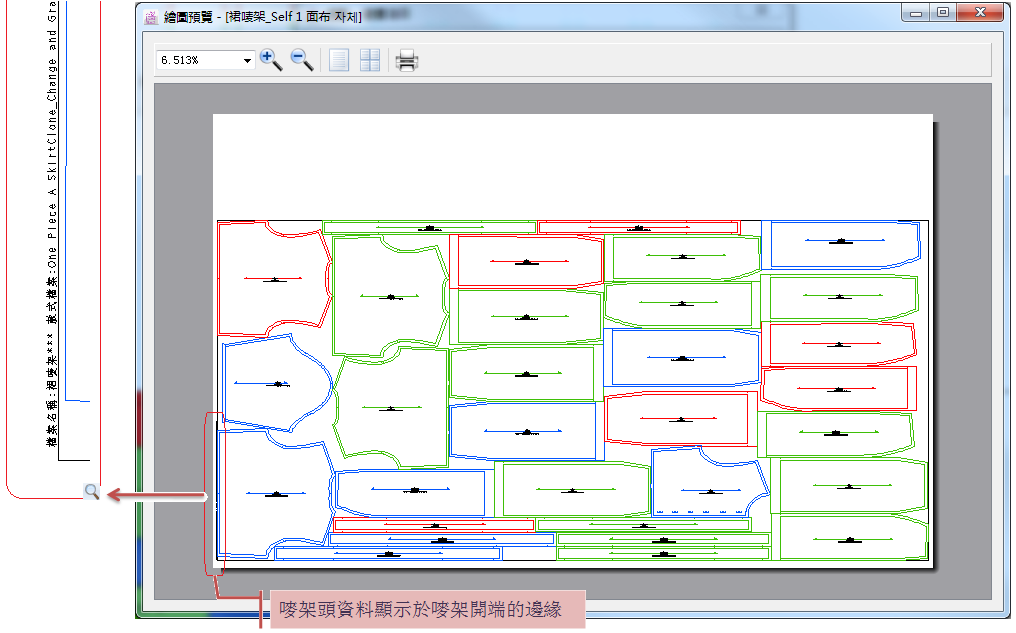
Task: Print the marker preview
Action: [406, 61]
